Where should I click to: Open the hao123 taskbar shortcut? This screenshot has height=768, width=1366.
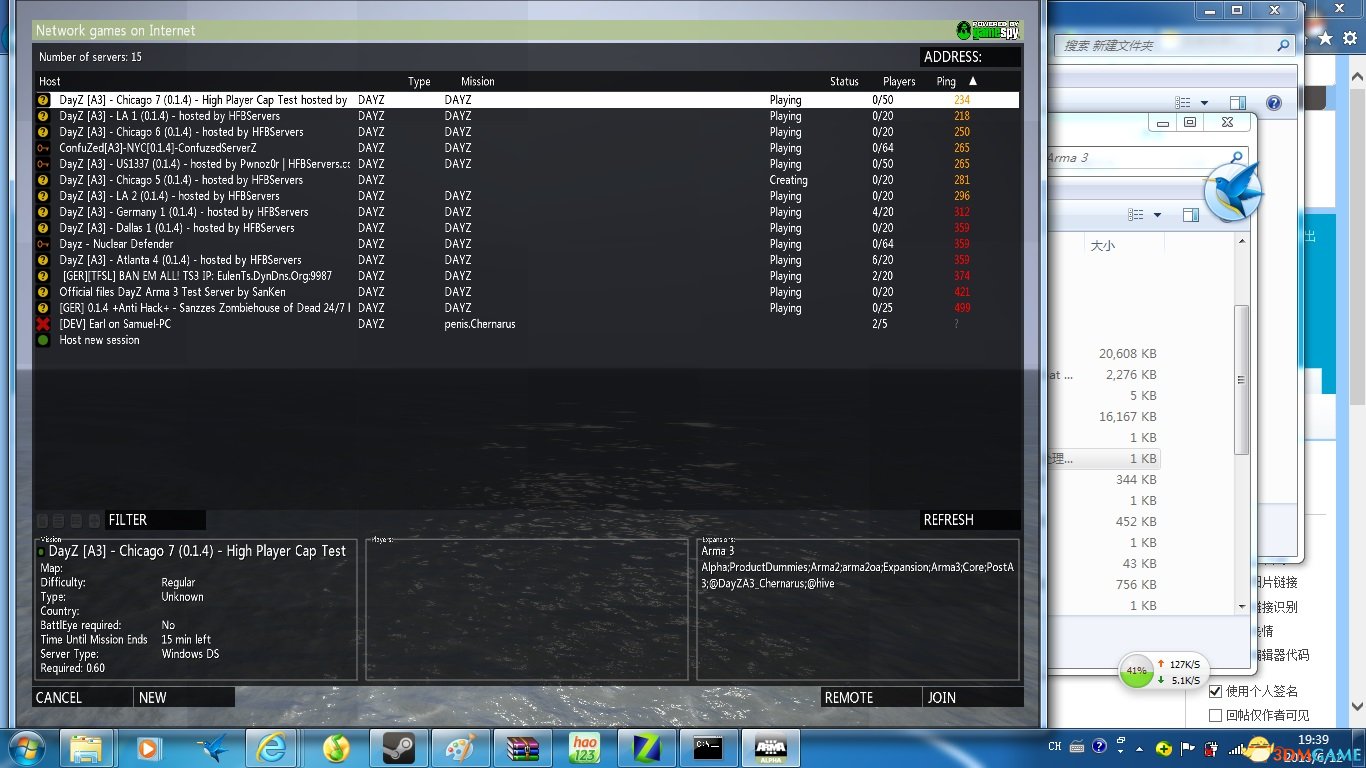pyautogui.click(x=585, y=748)
